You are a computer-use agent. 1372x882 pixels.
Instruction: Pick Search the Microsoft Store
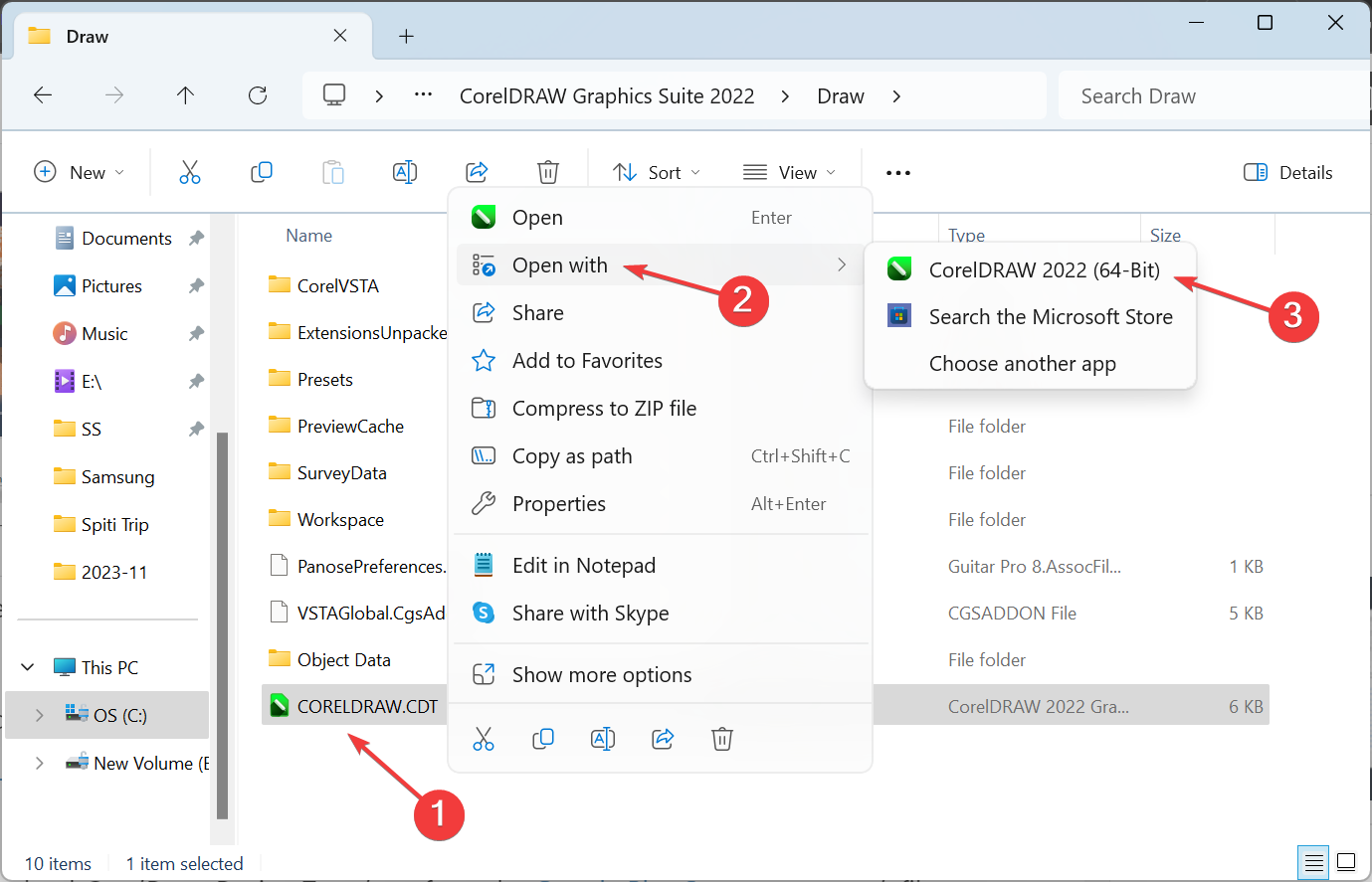1031,316
